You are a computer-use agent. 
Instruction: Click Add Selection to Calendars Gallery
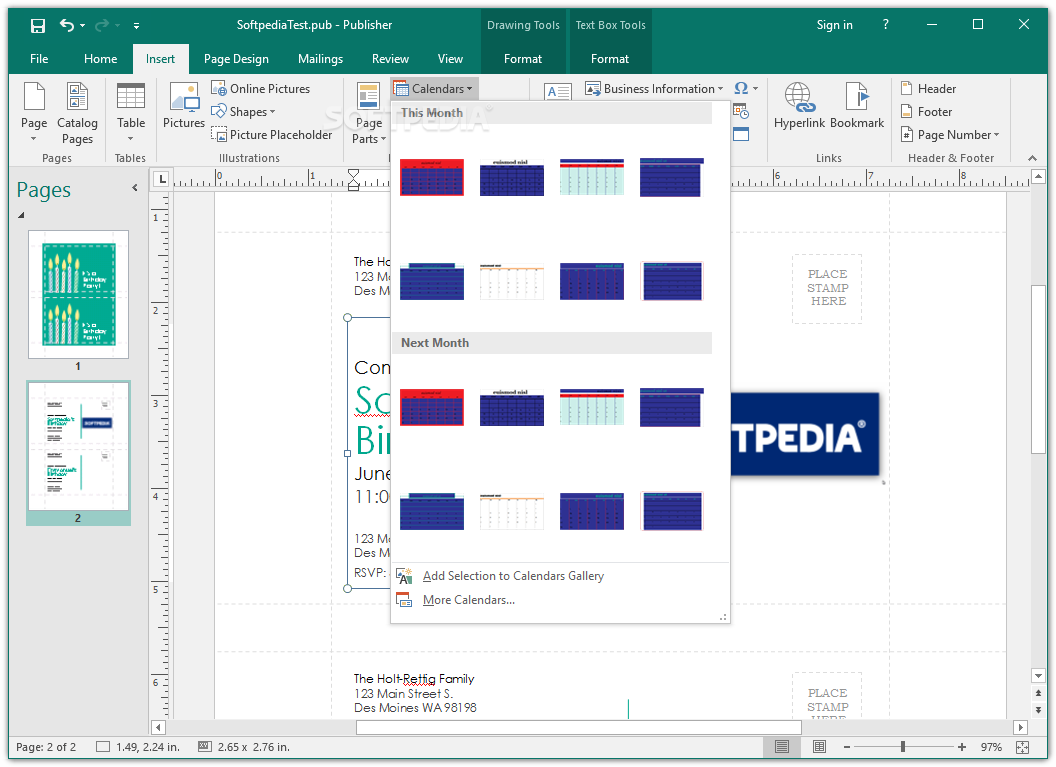pyautogui.click(x=513, y=576)
